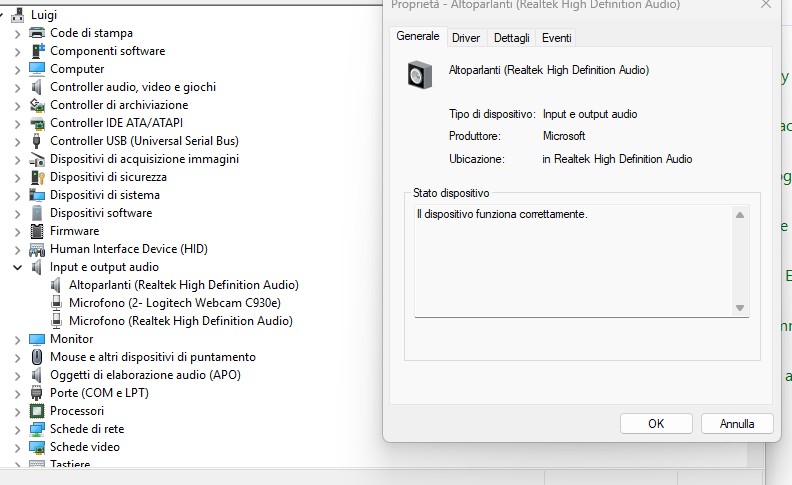This screenshot has height=485, width=792.
Task: Click the Code di stampa printer icon
Action: (x=37, y=33)
